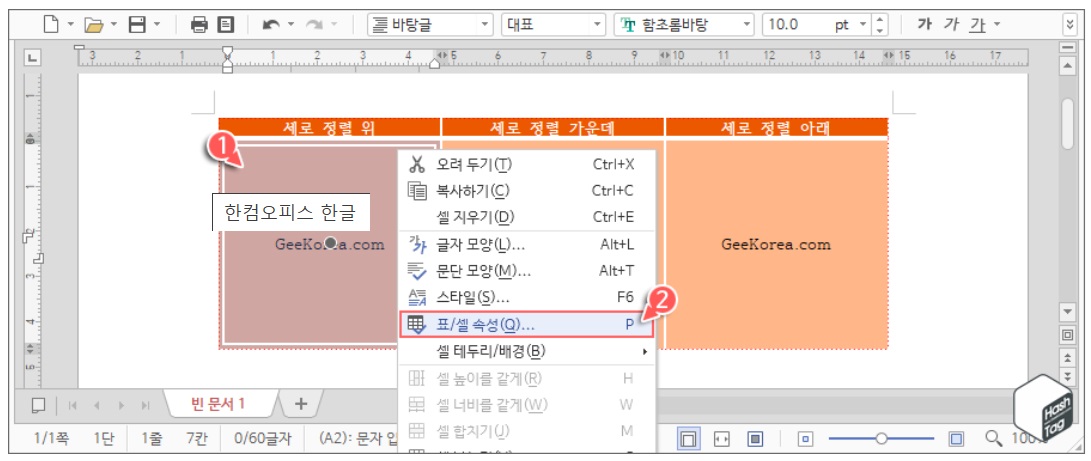Choose 셀 지우기(D) from context menu

(527, 216)
